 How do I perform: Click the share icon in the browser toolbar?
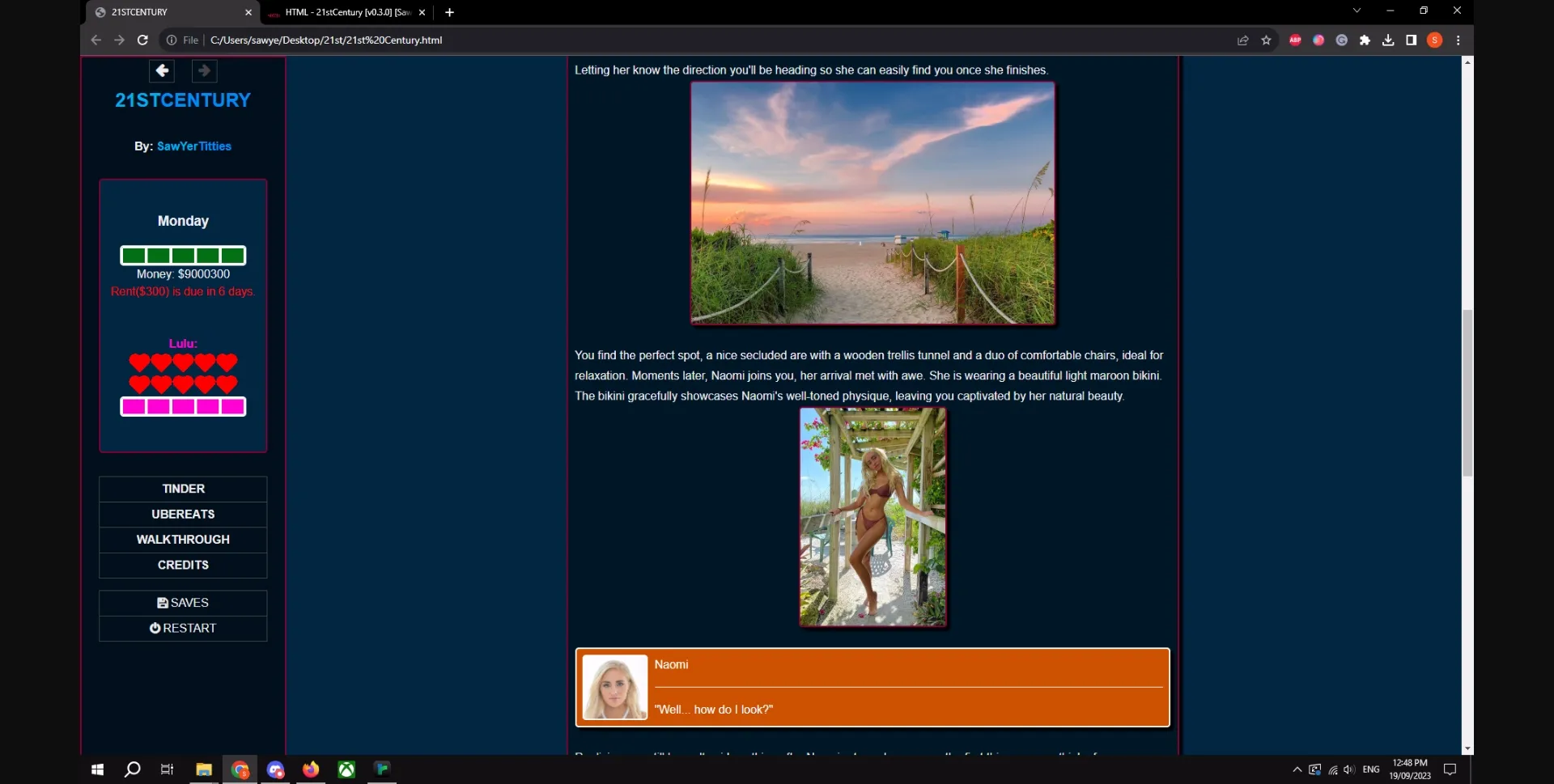(x=1243, y=40)
